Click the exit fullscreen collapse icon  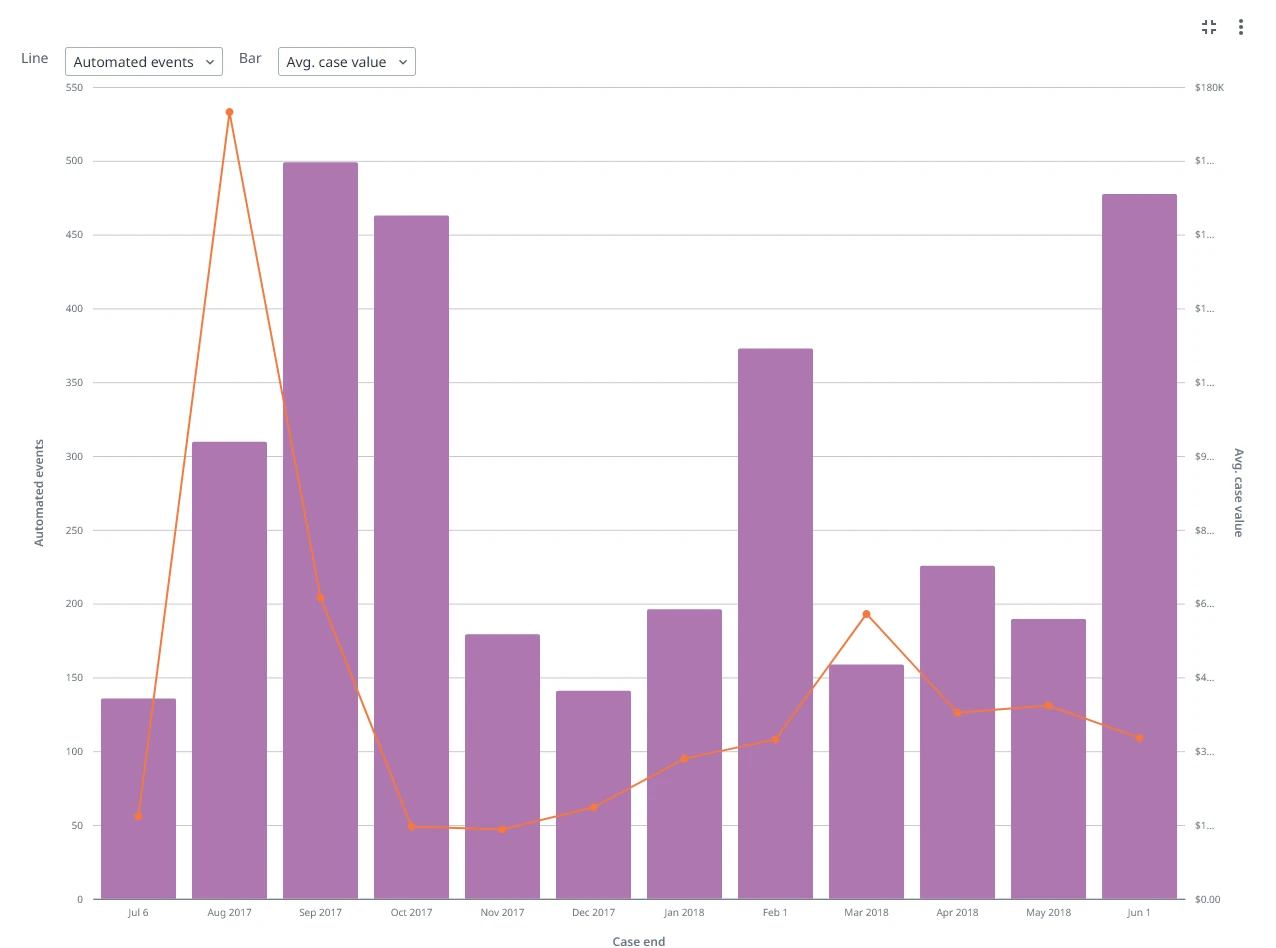pos(1209,27)
